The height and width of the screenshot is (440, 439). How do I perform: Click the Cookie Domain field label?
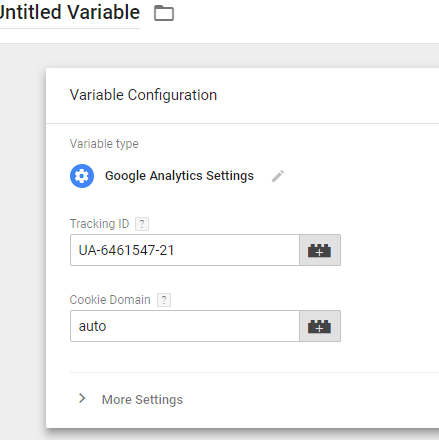[x=110, y=300]
